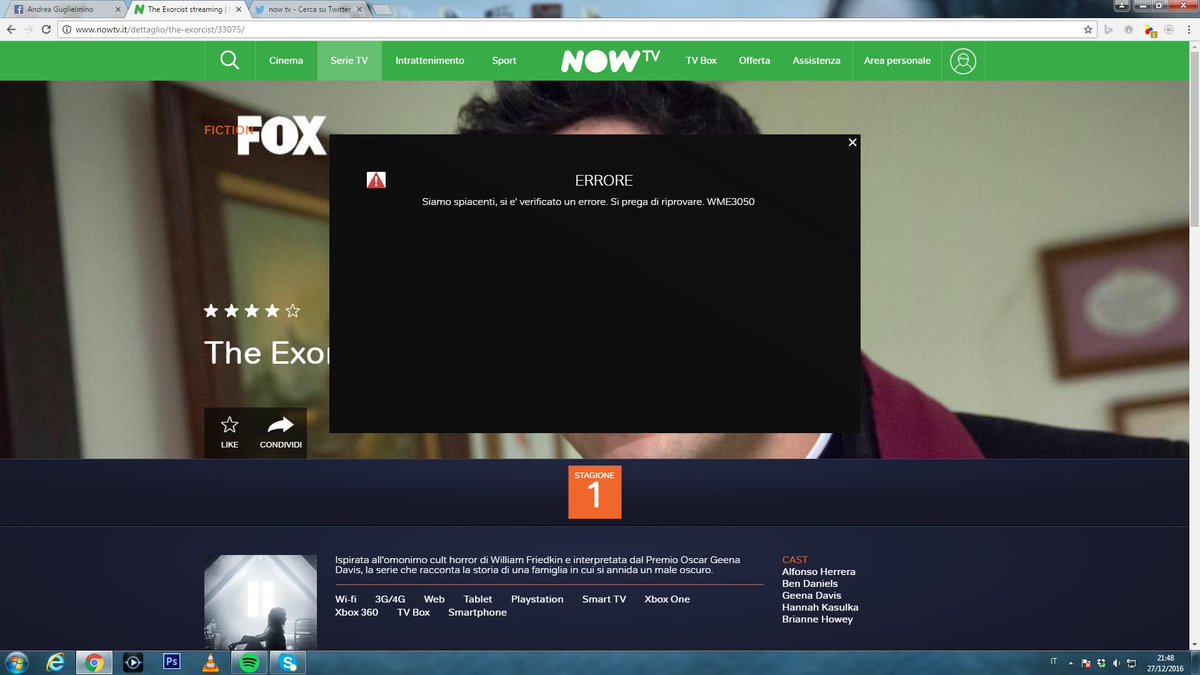Click the Condividi share arrow
The image size is (1200, 675).
(x=281, y=425)
